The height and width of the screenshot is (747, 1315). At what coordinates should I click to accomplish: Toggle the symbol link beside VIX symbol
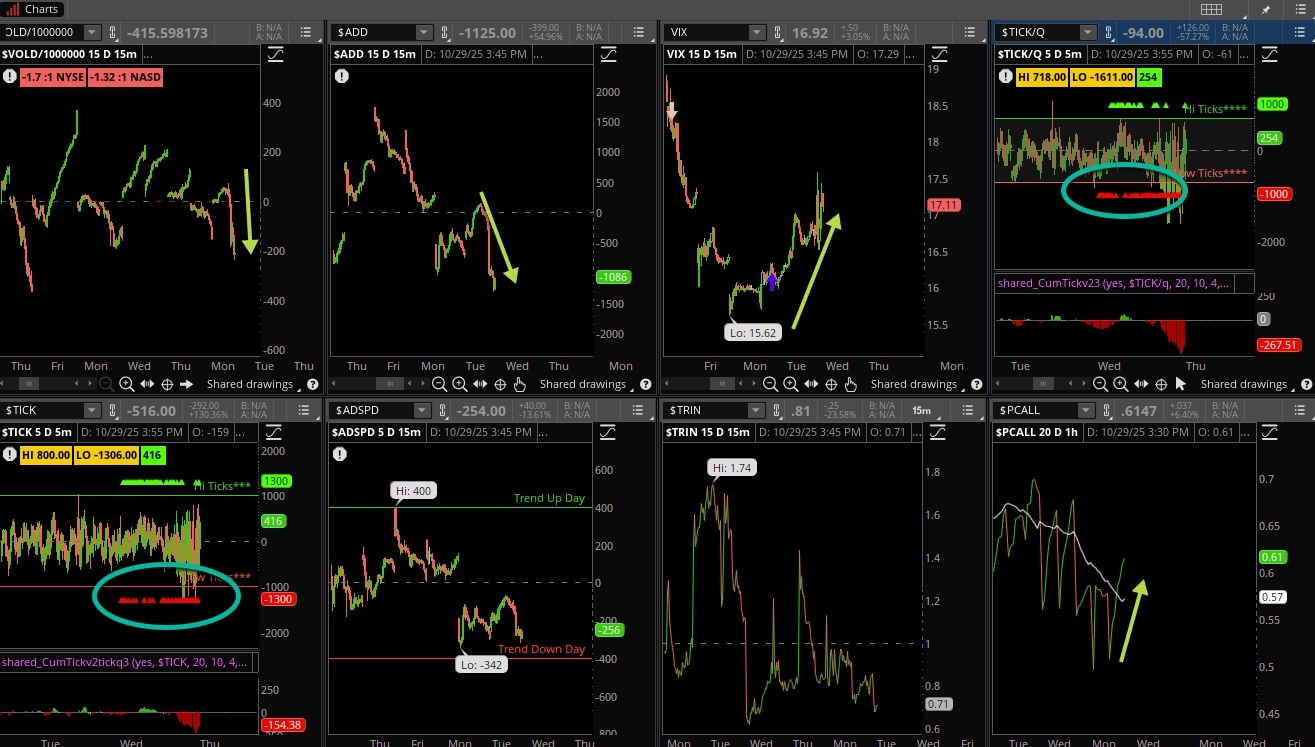coord(776,33)
